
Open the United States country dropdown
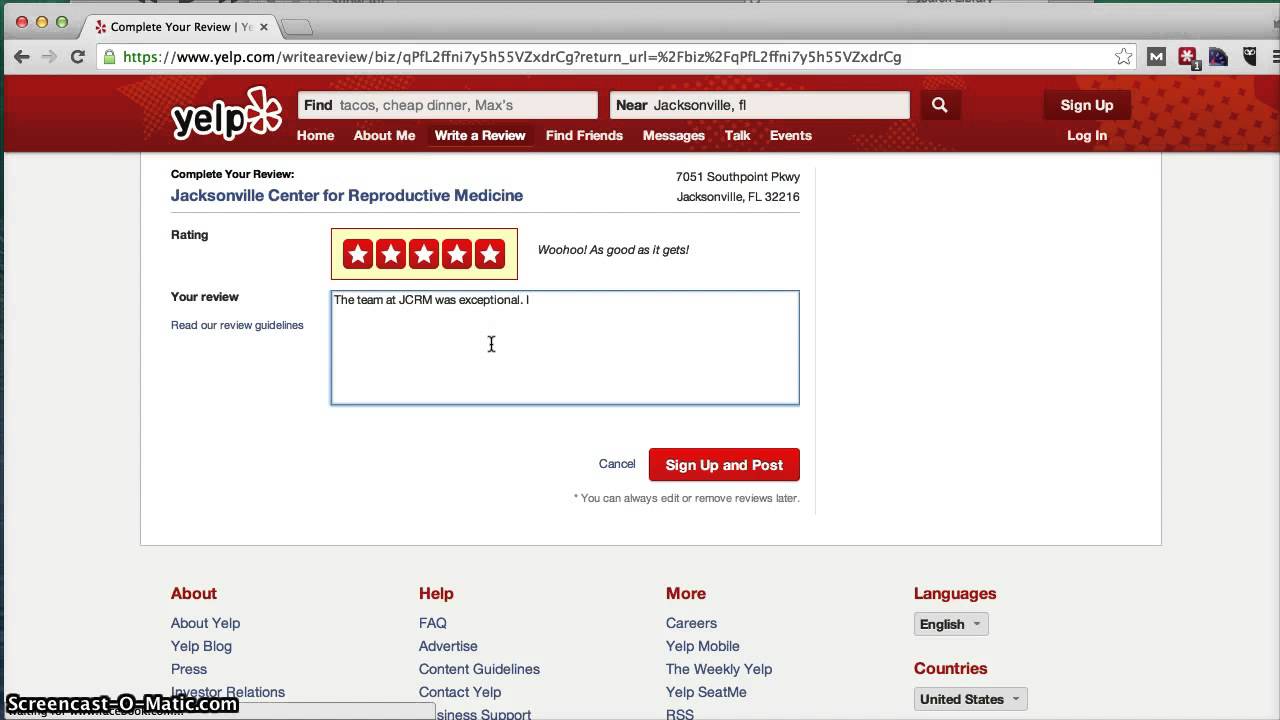[970, 699]
